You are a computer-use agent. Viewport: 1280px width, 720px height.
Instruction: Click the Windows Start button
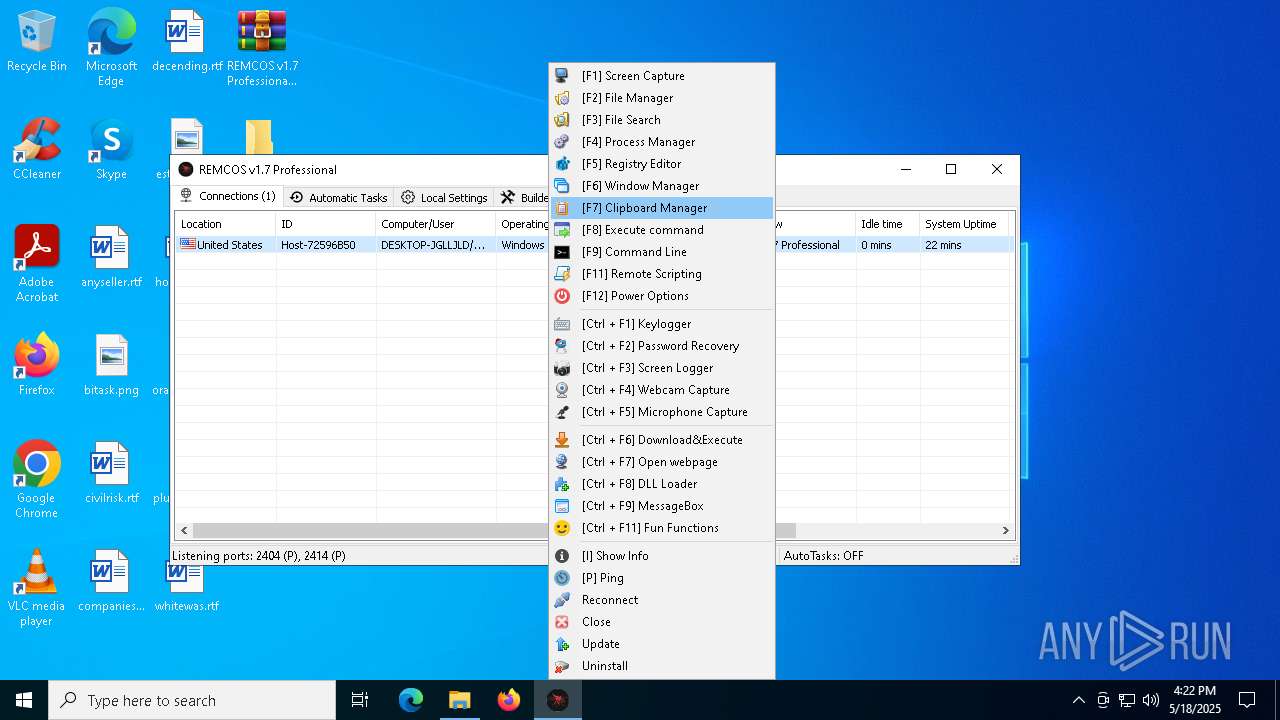tap(24, 700)
